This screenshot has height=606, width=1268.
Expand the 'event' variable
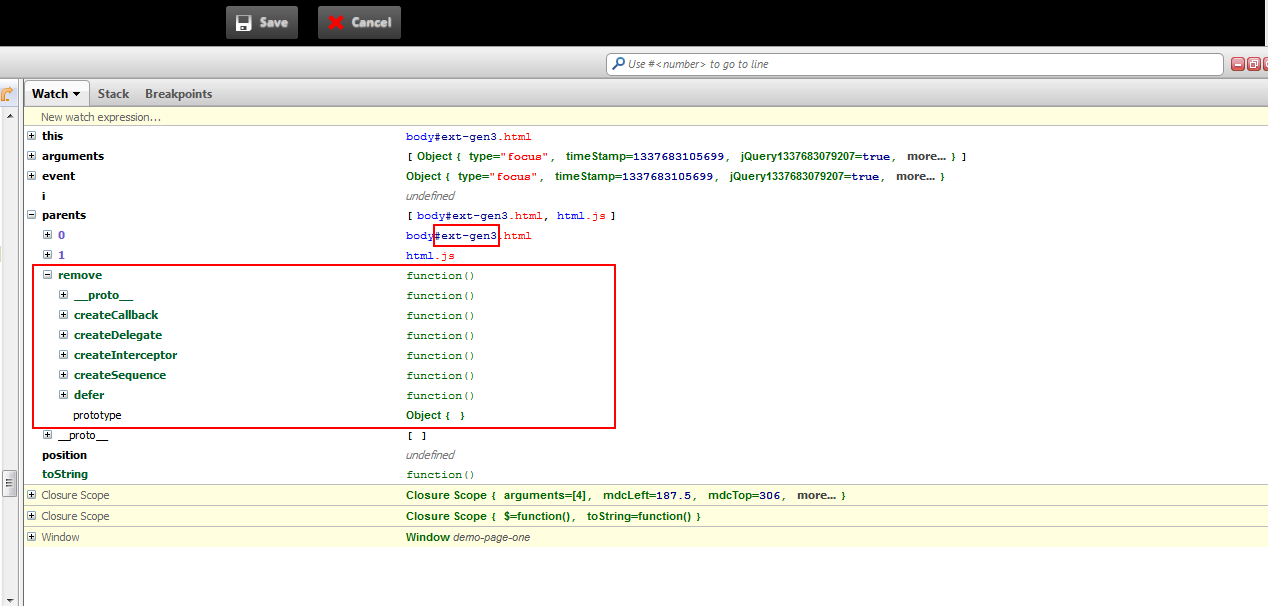pyautogui.click(x=32, y=176)
